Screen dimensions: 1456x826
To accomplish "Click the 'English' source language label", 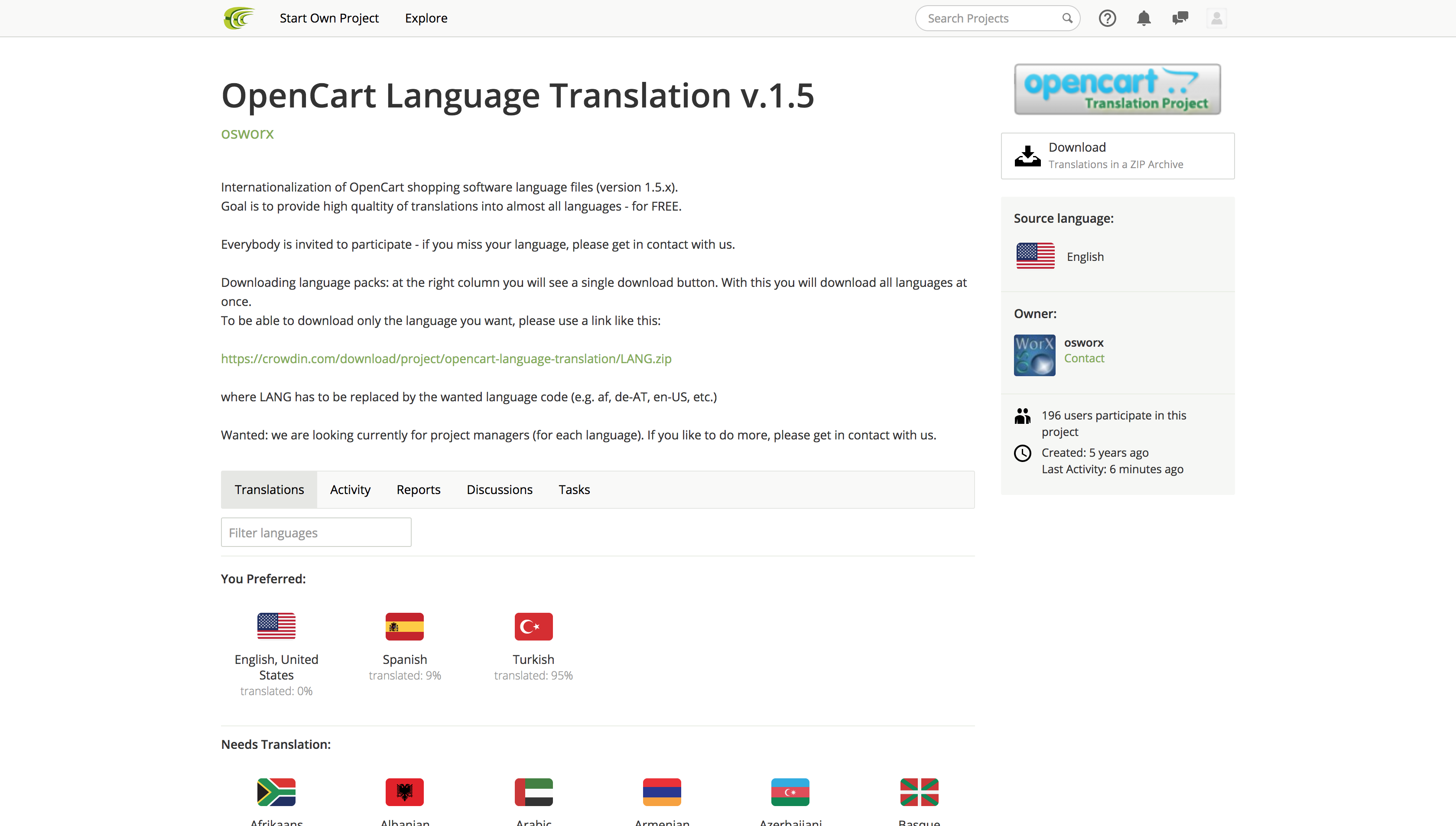I will click(1085, 257).
